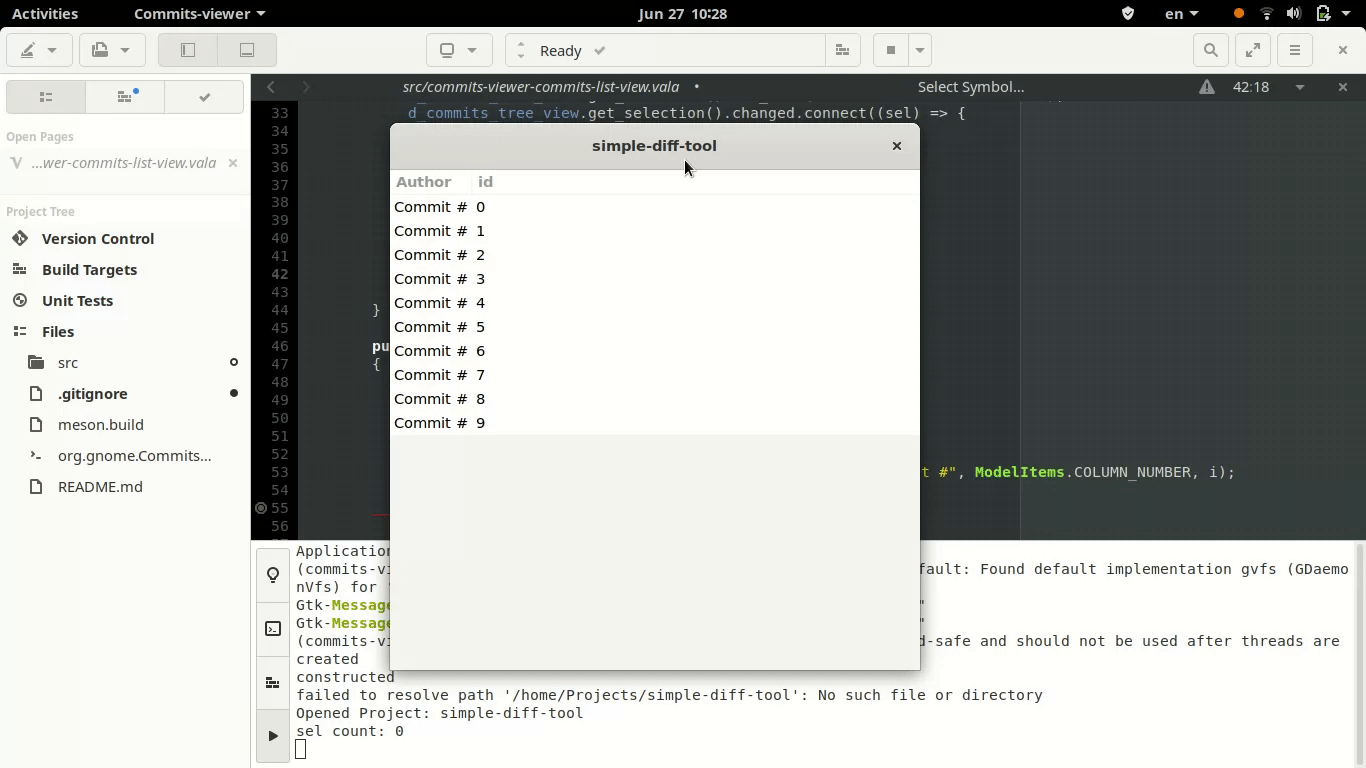
Task: Open the editor options dropdown arrow
Action: pos(1300,87)
